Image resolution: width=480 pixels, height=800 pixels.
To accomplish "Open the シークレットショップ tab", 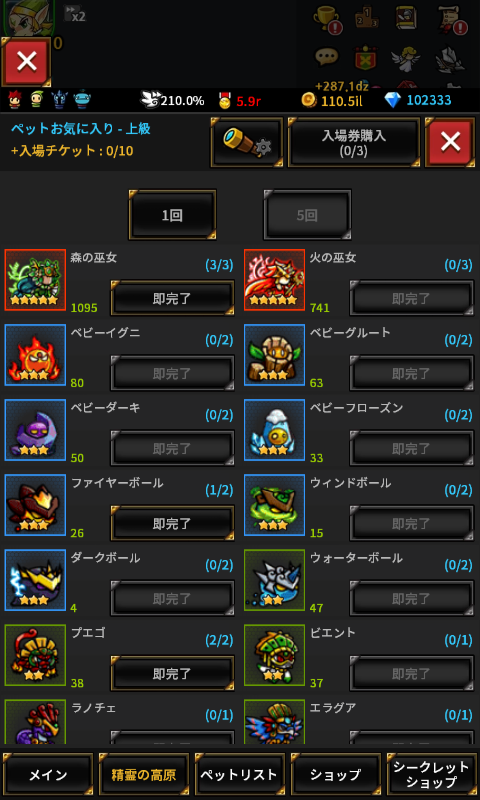I will [432, 774].
